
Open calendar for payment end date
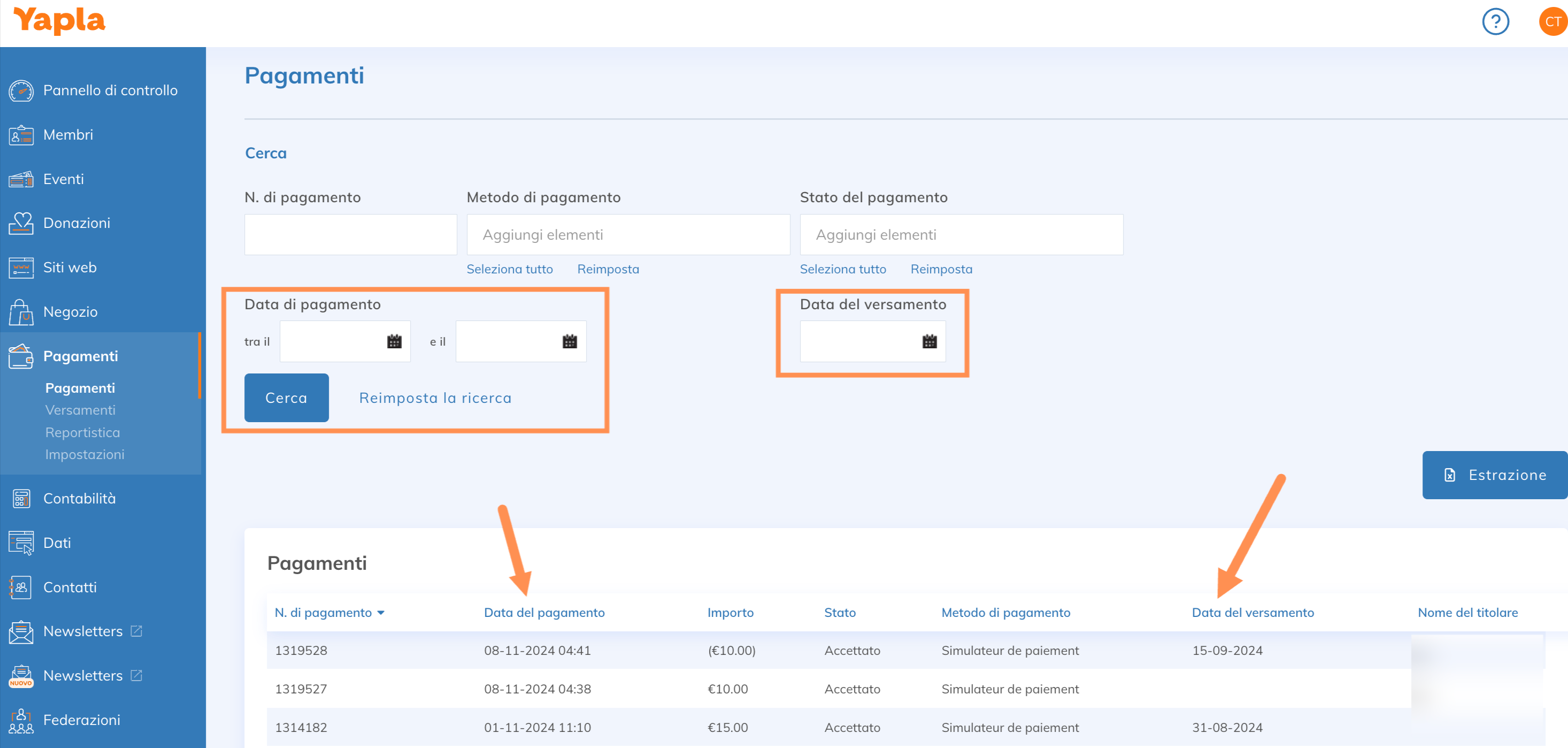coord(569,342)
